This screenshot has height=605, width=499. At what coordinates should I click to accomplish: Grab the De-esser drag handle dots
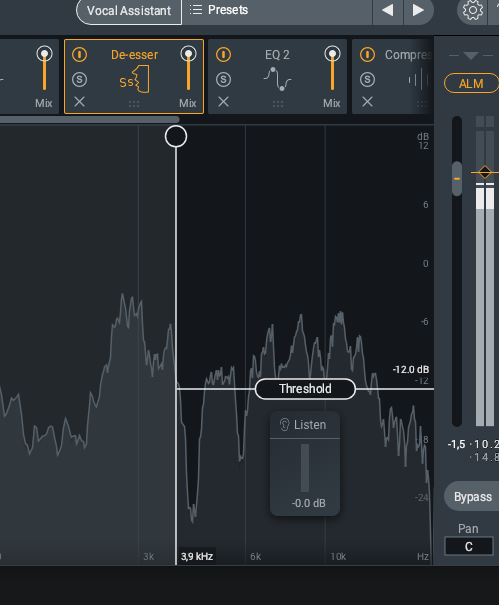[x=134, y=104]
